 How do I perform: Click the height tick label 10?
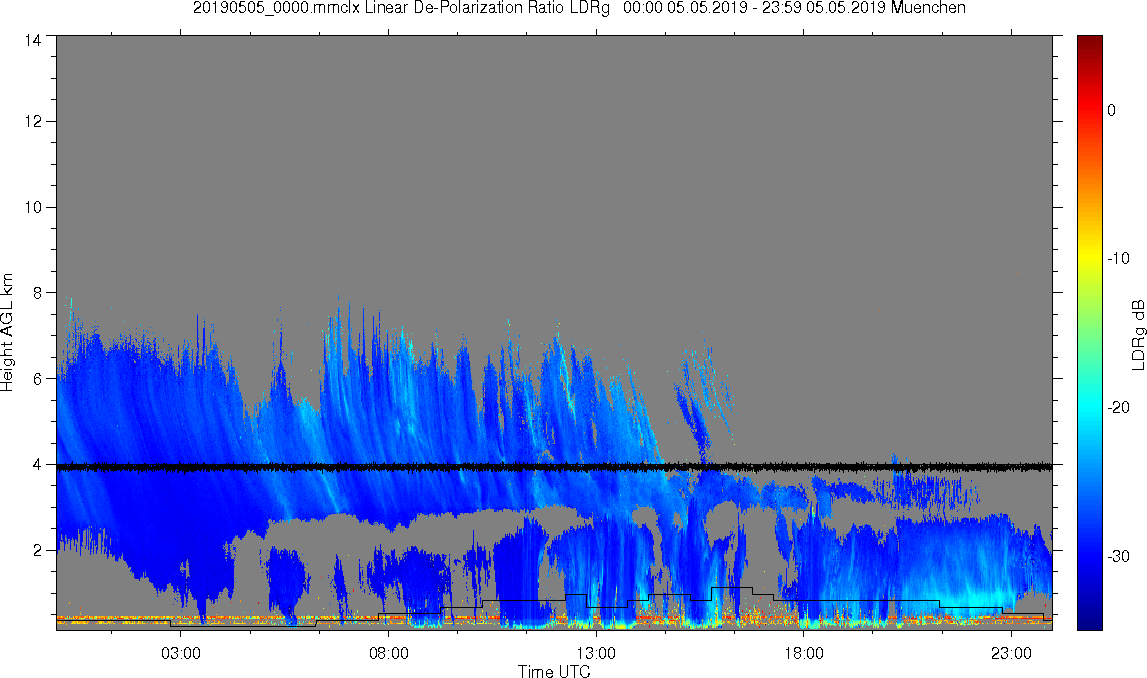(32, 207)
